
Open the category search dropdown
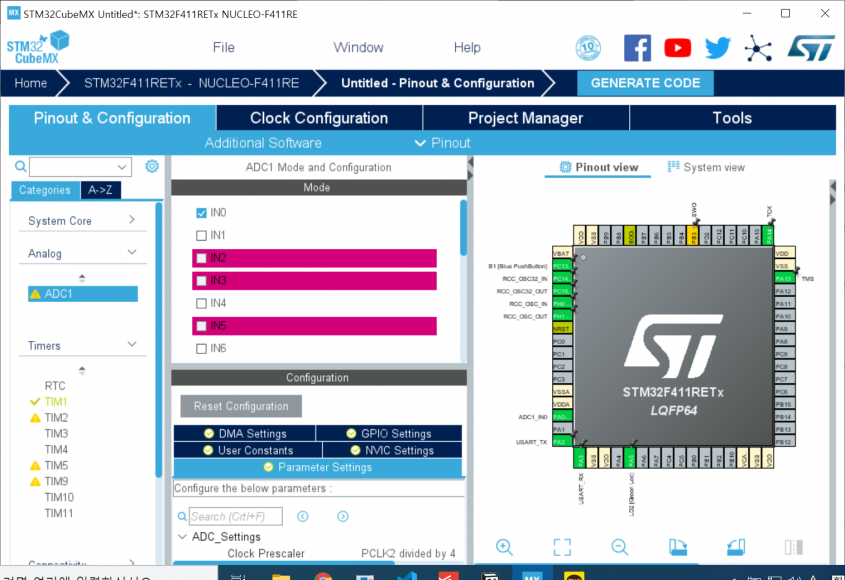tap(122, 167)
